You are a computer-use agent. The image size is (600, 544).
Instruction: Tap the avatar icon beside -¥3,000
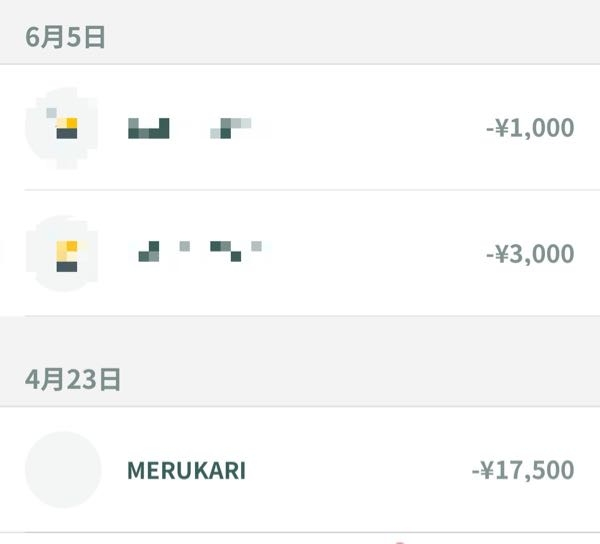click(62, 253)
